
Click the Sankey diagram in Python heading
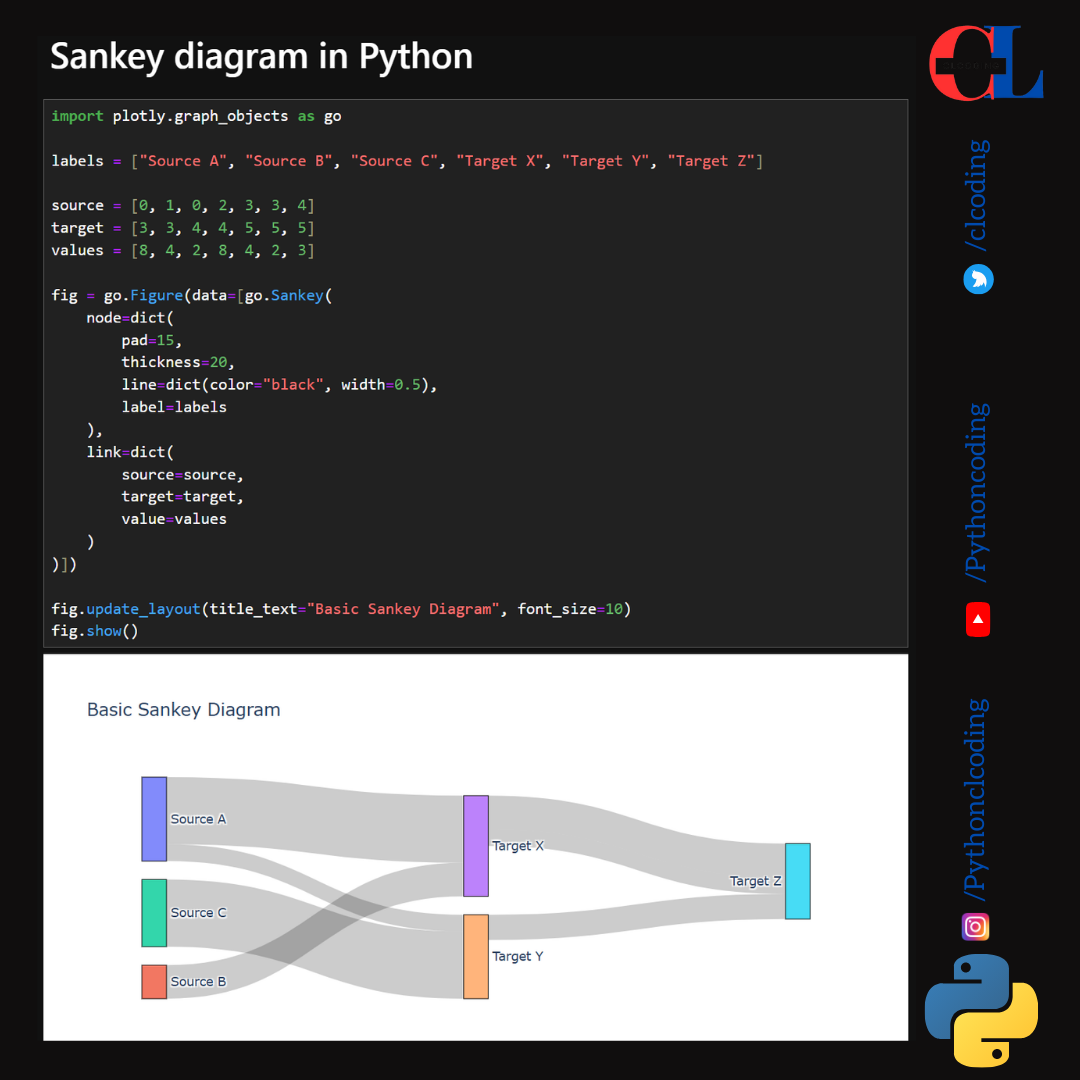pyautogui.click(x=261, y=57)
